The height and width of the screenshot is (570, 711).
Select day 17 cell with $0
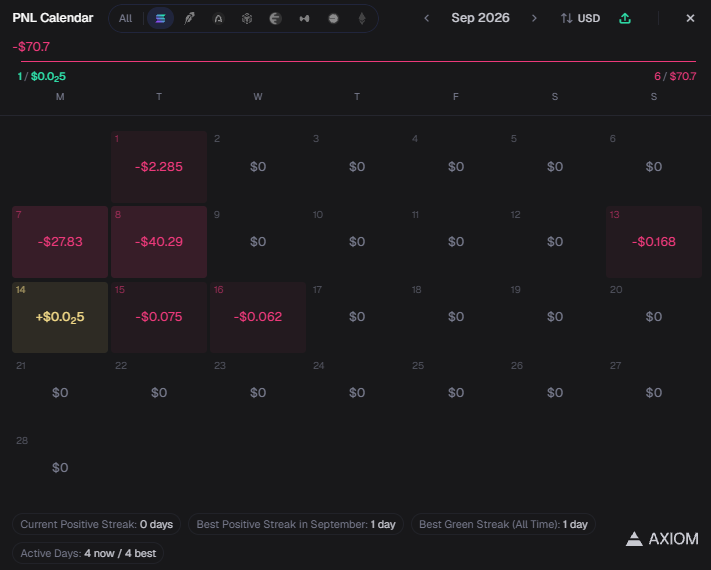(357, 317)
